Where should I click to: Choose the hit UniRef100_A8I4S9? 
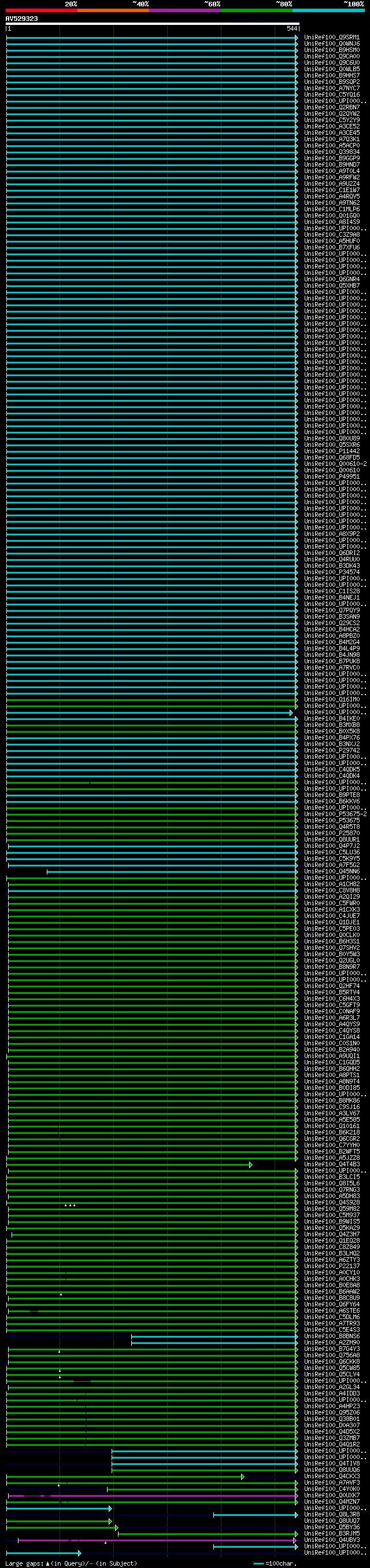[332, 222]
